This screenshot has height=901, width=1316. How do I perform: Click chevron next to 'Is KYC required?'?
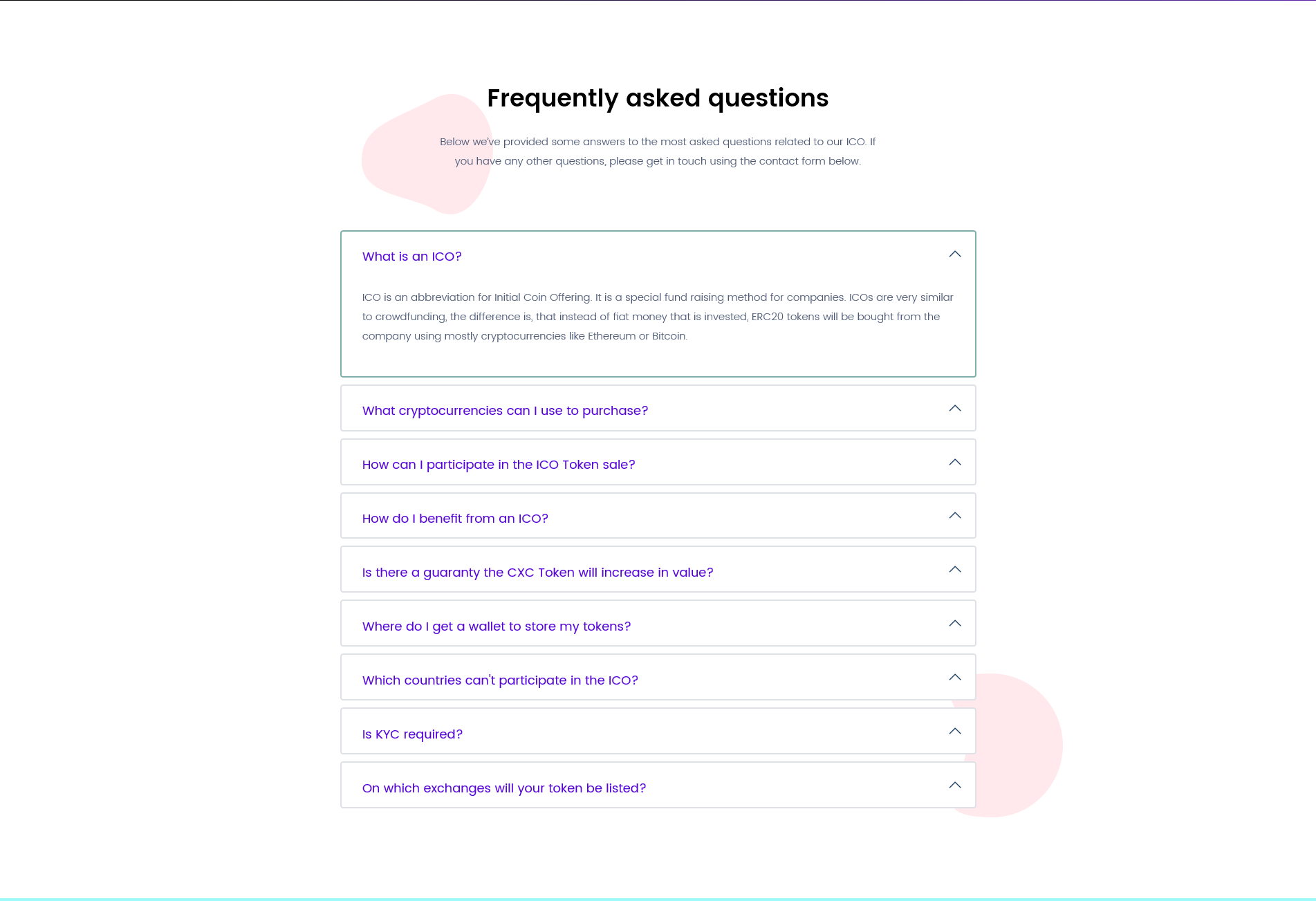point(955,732)
